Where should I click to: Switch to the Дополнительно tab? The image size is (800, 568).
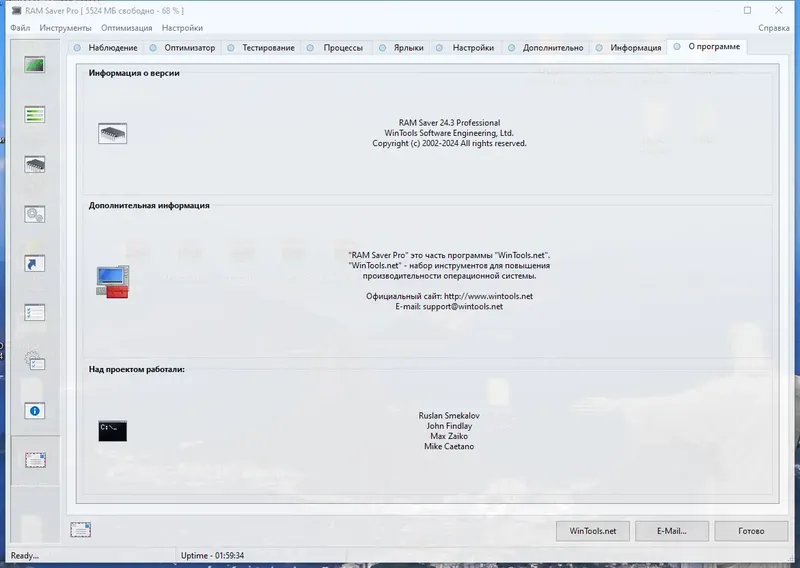(x=546, y=47)
